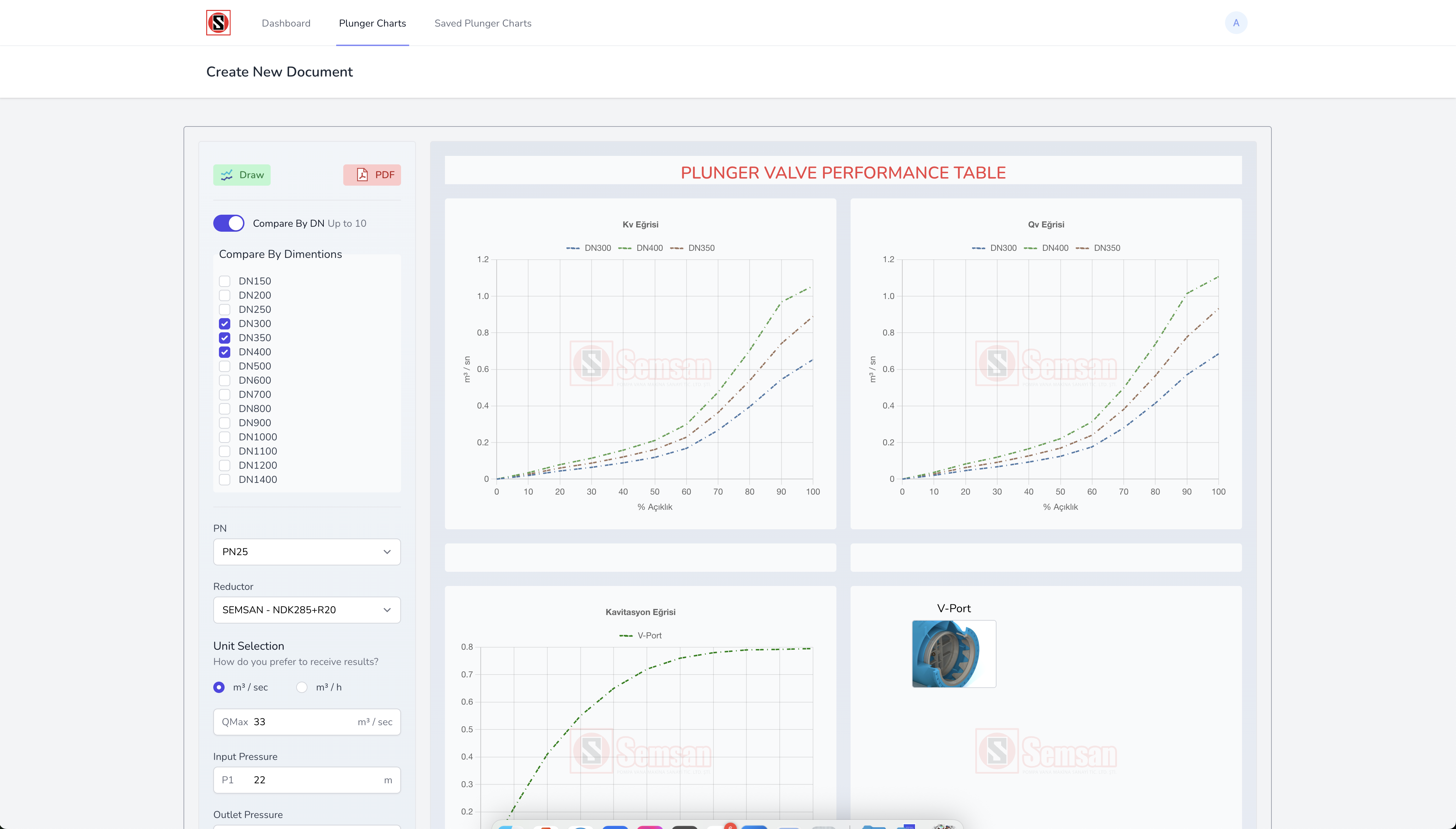Check the DN500 checkbox
1456x829 pixels.
tap(225, 366)
